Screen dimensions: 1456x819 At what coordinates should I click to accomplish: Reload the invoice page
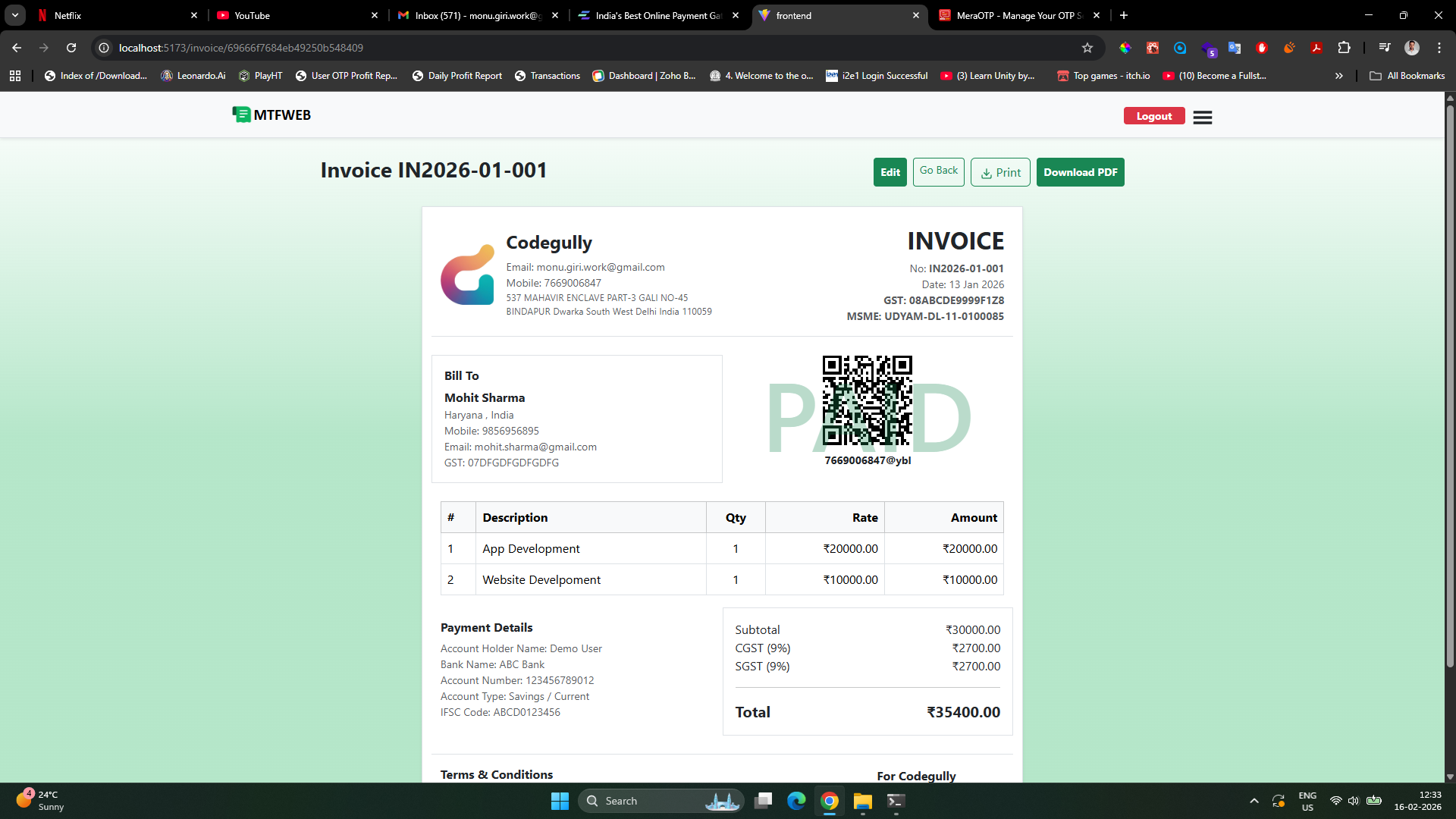71,48
